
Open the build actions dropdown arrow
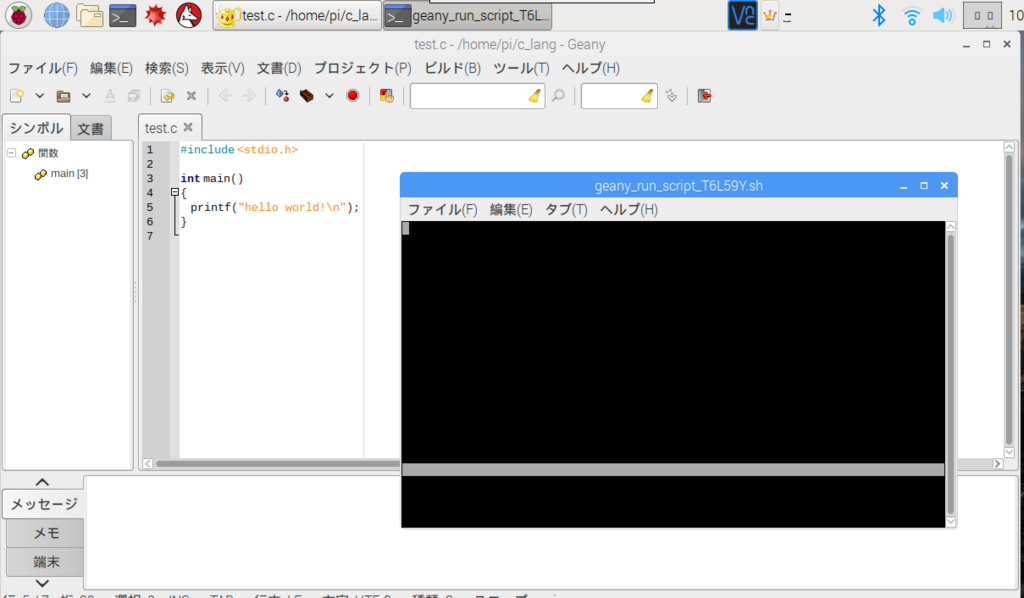click(329, 96)
